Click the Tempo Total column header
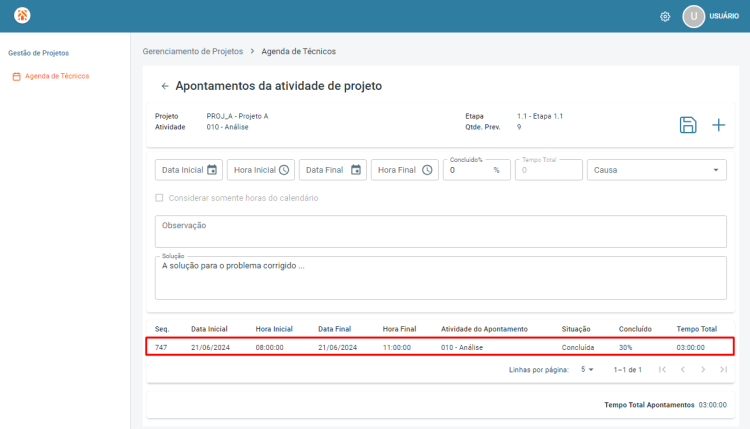Image resolution: width=750 pixels, height=429 pixels. click(x=696, y=329)
